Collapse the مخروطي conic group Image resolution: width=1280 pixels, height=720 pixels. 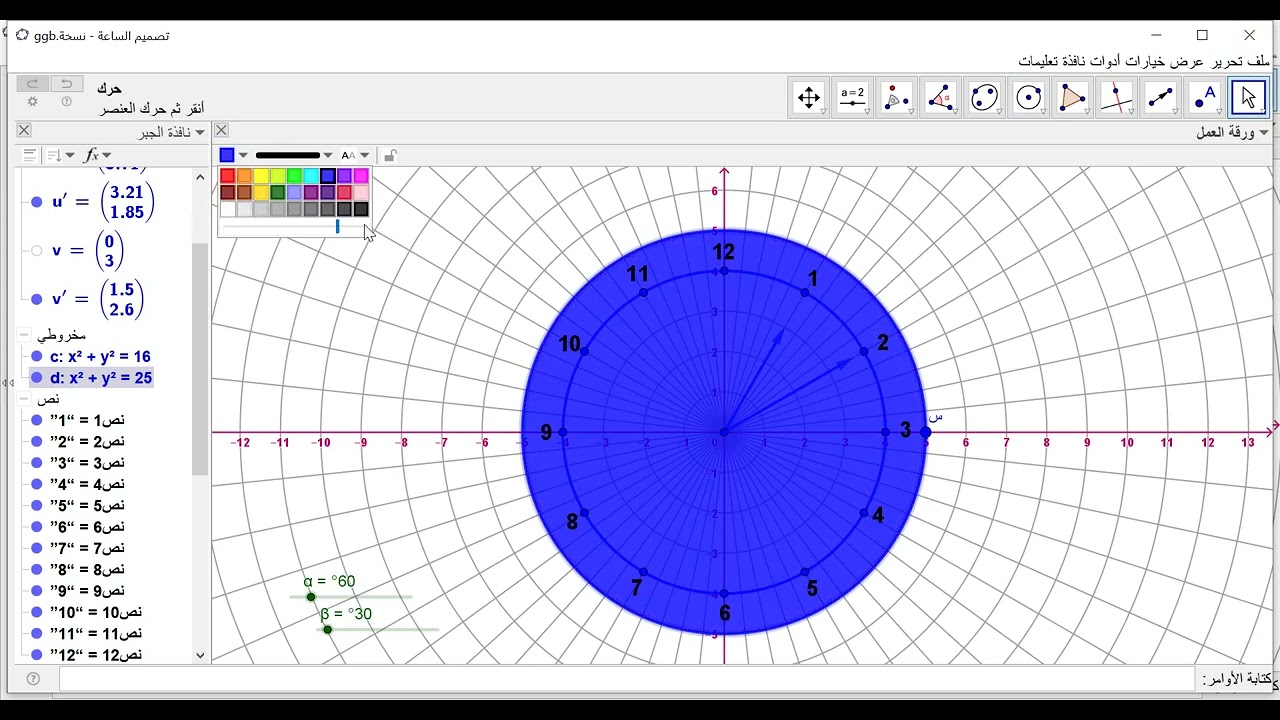[x=24, y=335]
